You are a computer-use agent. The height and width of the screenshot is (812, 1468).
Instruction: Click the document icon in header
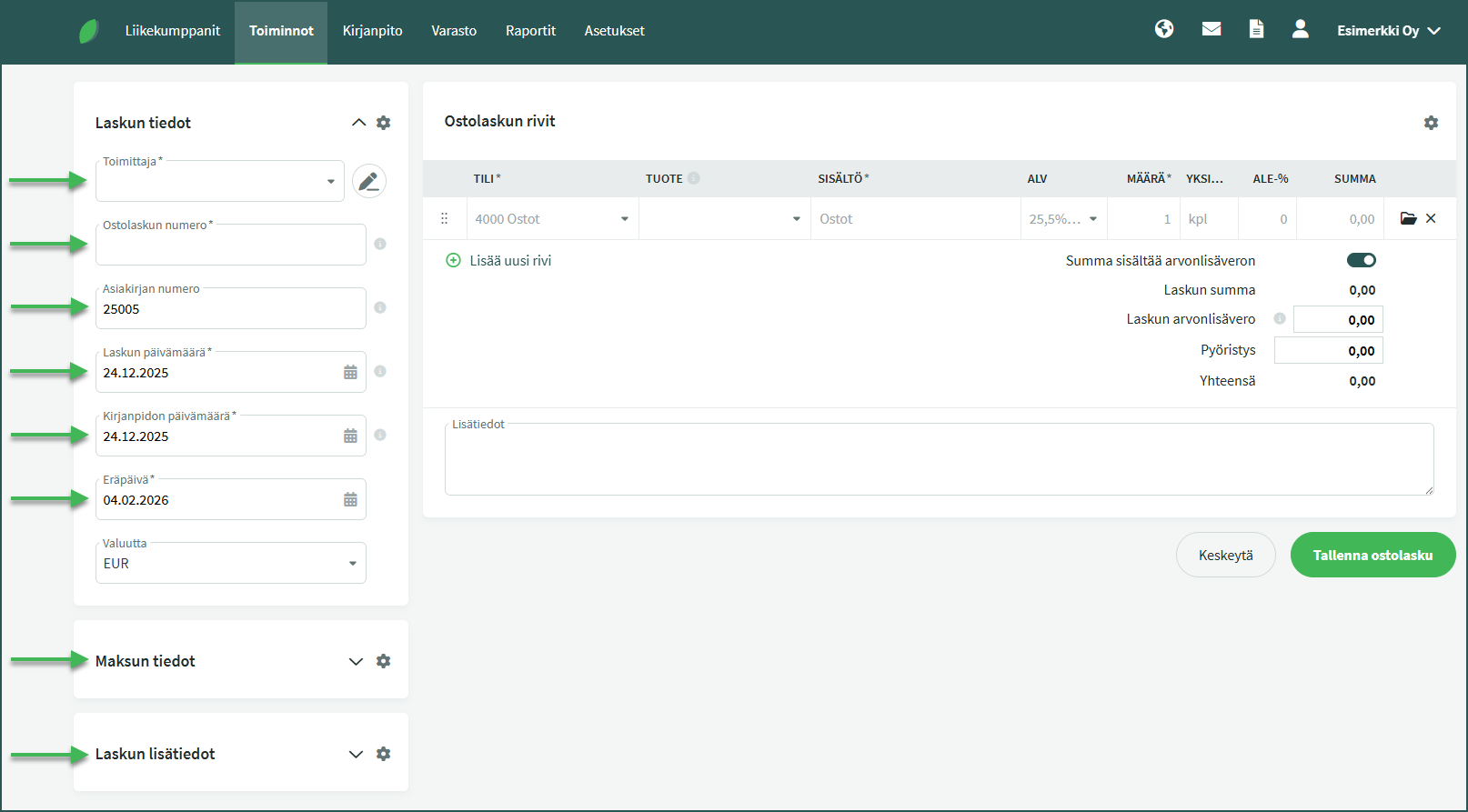click(1256, 29)
